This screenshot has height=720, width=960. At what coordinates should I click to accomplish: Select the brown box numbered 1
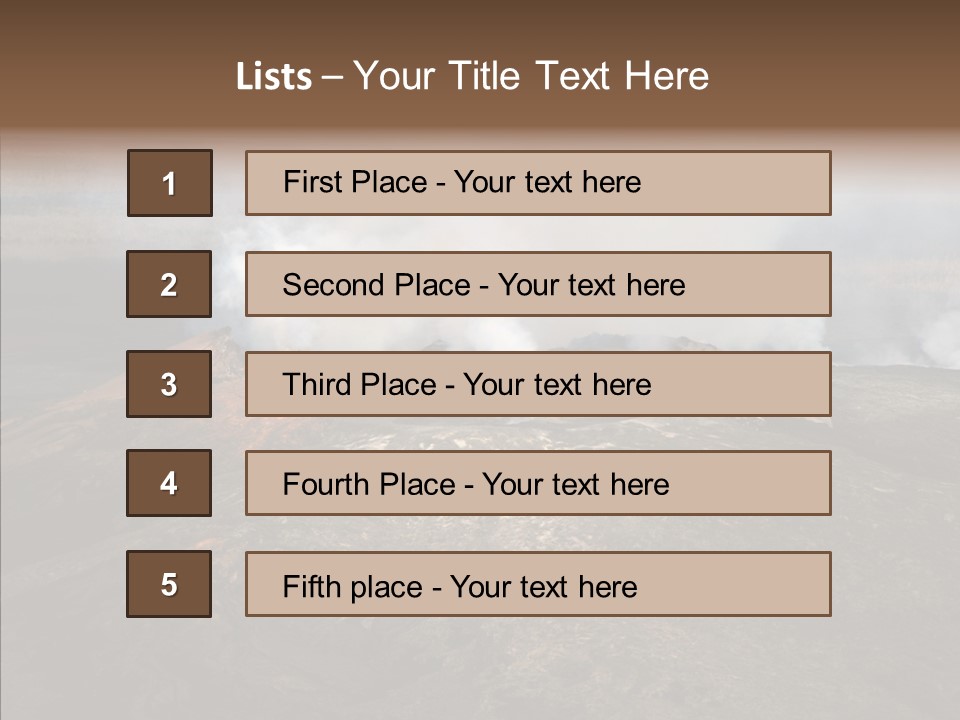click(x=170, y=183)
